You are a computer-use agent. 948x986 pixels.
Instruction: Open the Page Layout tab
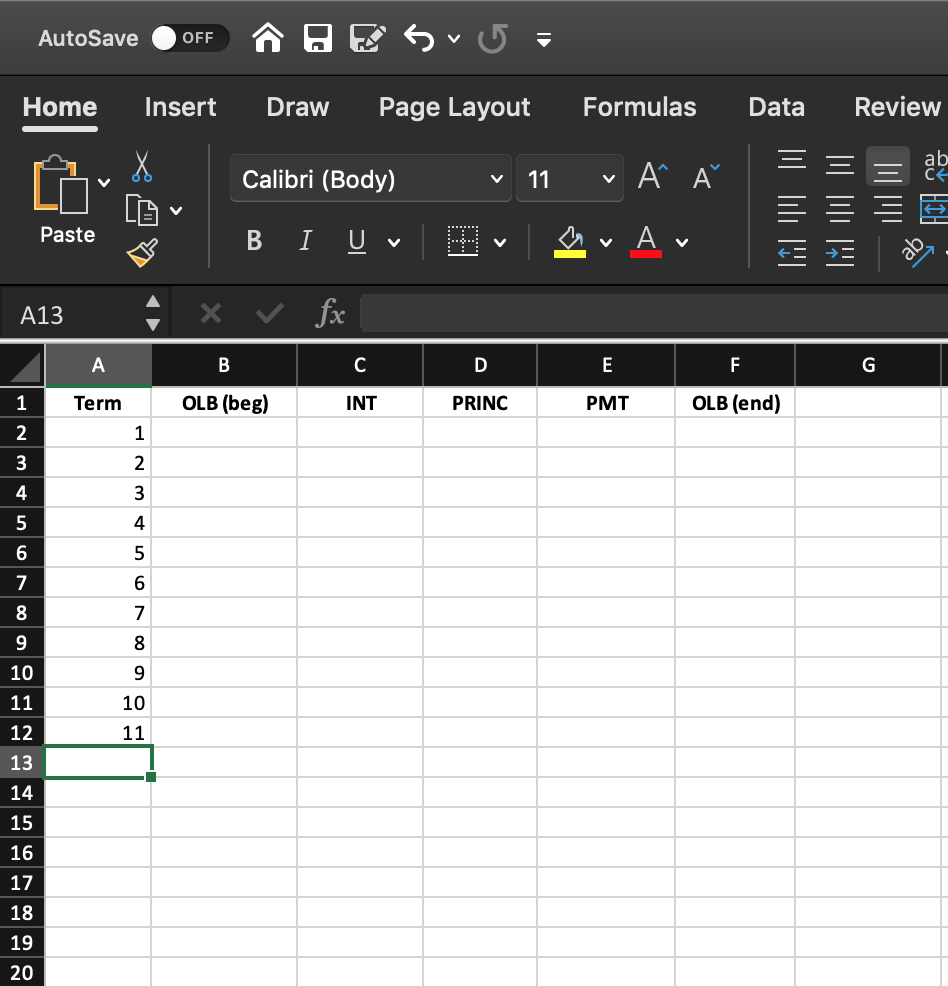455,107
